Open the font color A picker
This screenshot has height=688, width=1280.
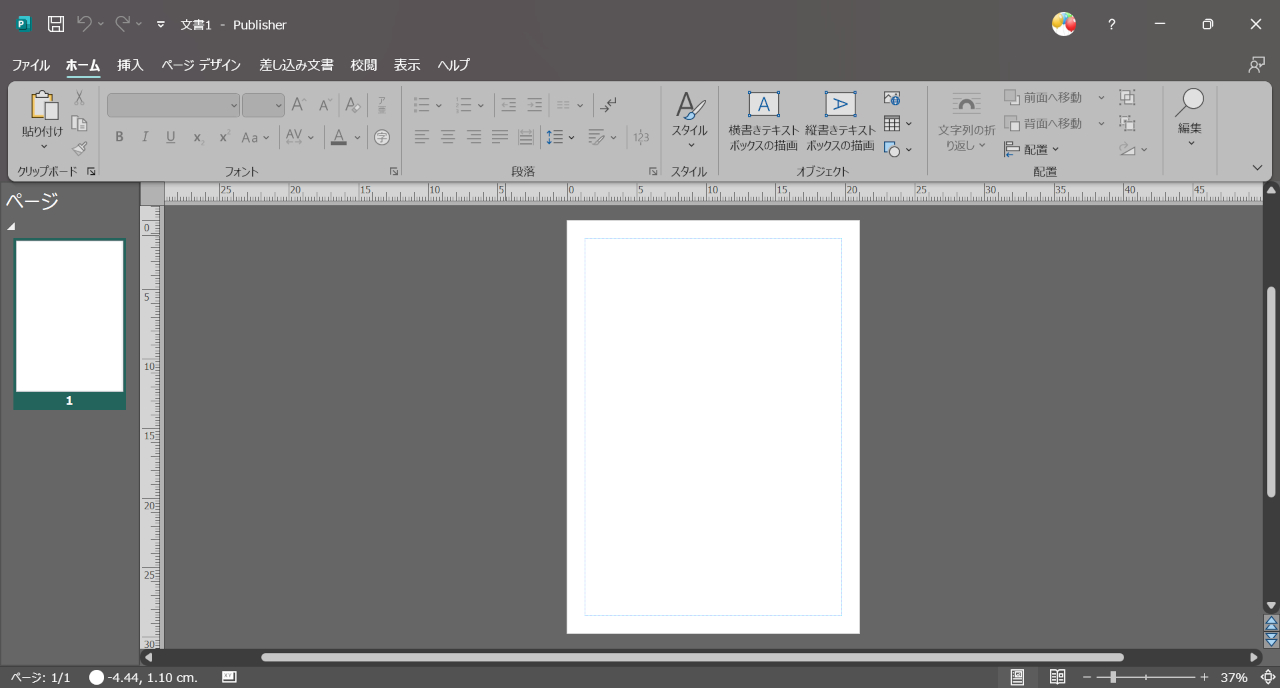(x=345, y=137)
